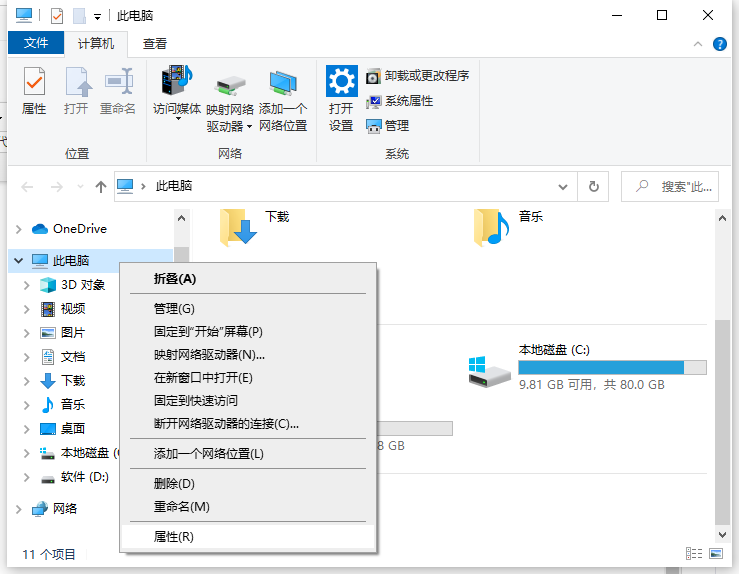Image resolution: width=739 pixels, height=574 pixels.
Task: Click the Refresh button beside address bar
Action: coord(593,187)
